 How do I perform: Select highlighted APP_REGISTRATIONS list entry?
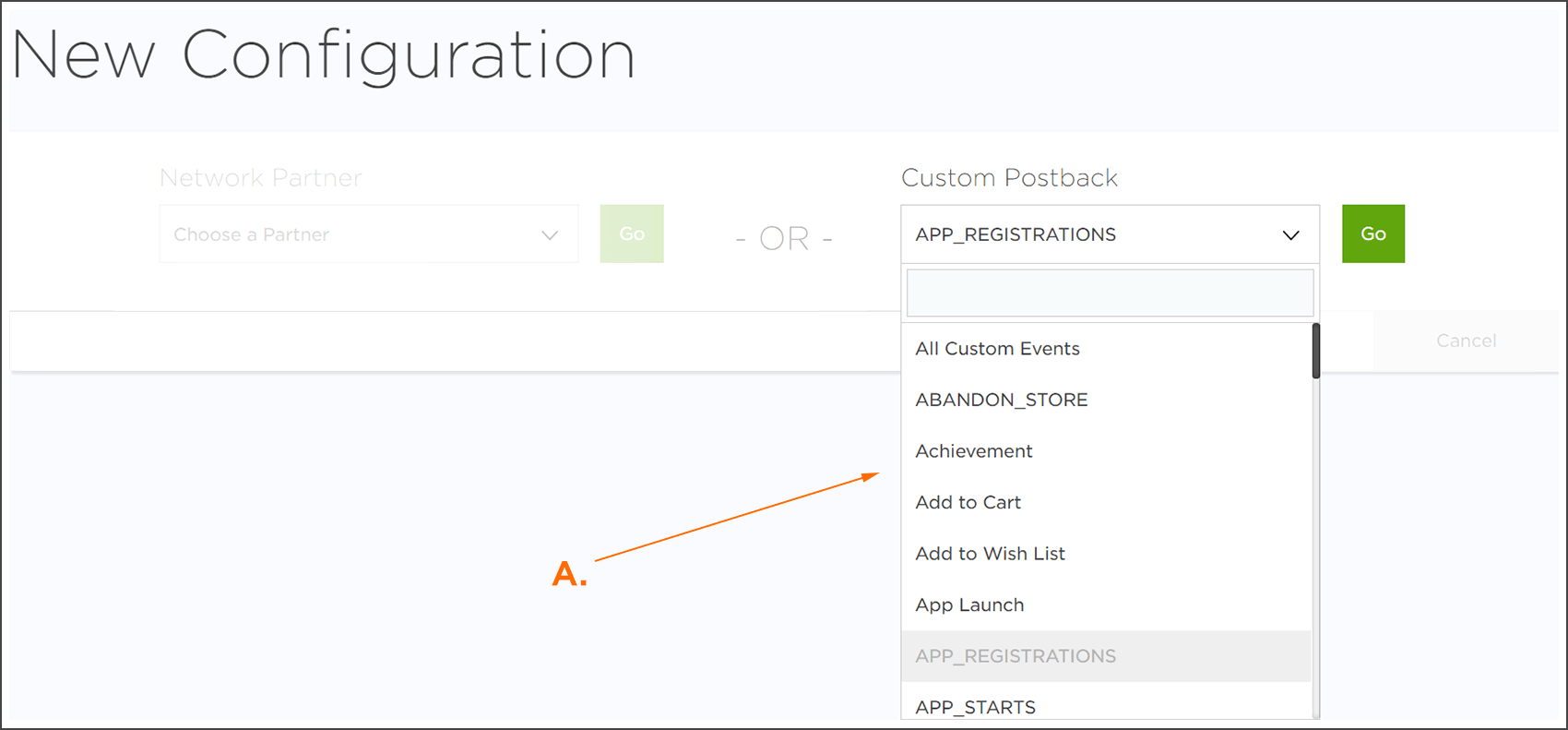(x=1106, y=656)
